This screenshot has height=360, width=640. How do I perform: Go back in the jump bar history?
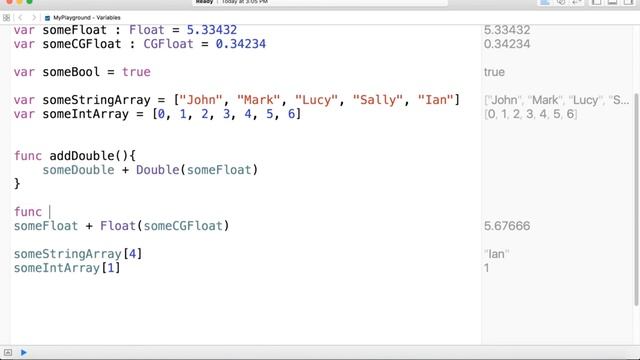[20, 18]
